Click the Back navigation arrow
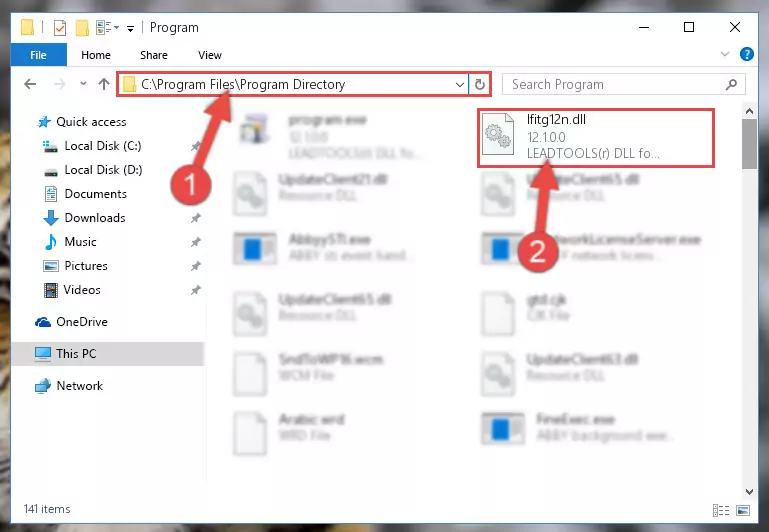 pos(30,84)
